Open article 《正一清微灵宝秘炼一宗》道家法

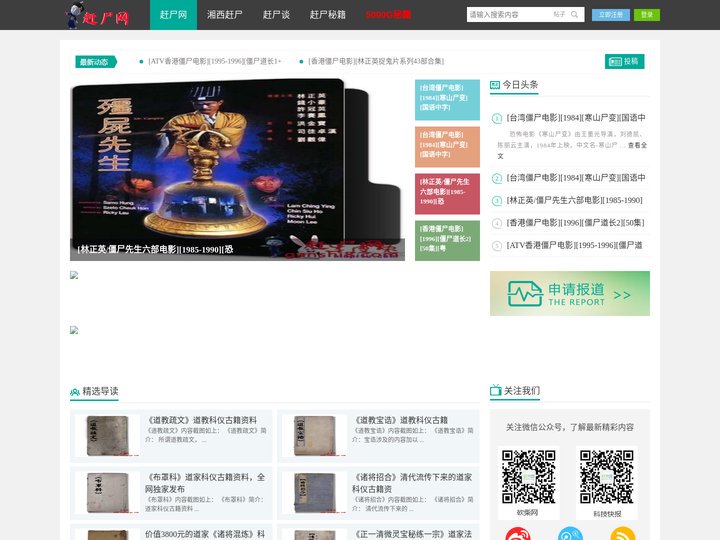click(x=412, y=534)
